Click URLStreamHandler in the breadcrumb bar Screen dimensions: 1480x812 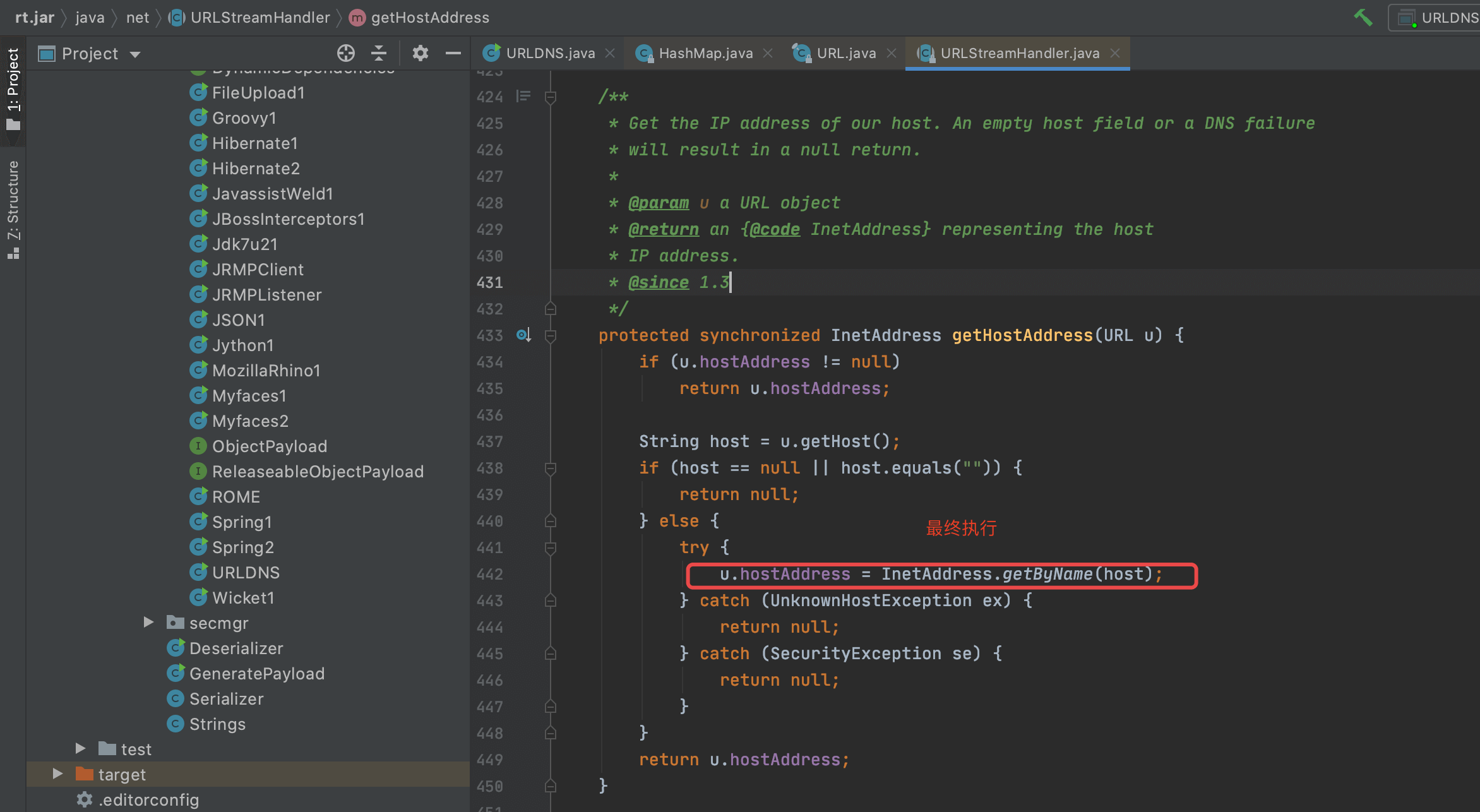point(249,17)
